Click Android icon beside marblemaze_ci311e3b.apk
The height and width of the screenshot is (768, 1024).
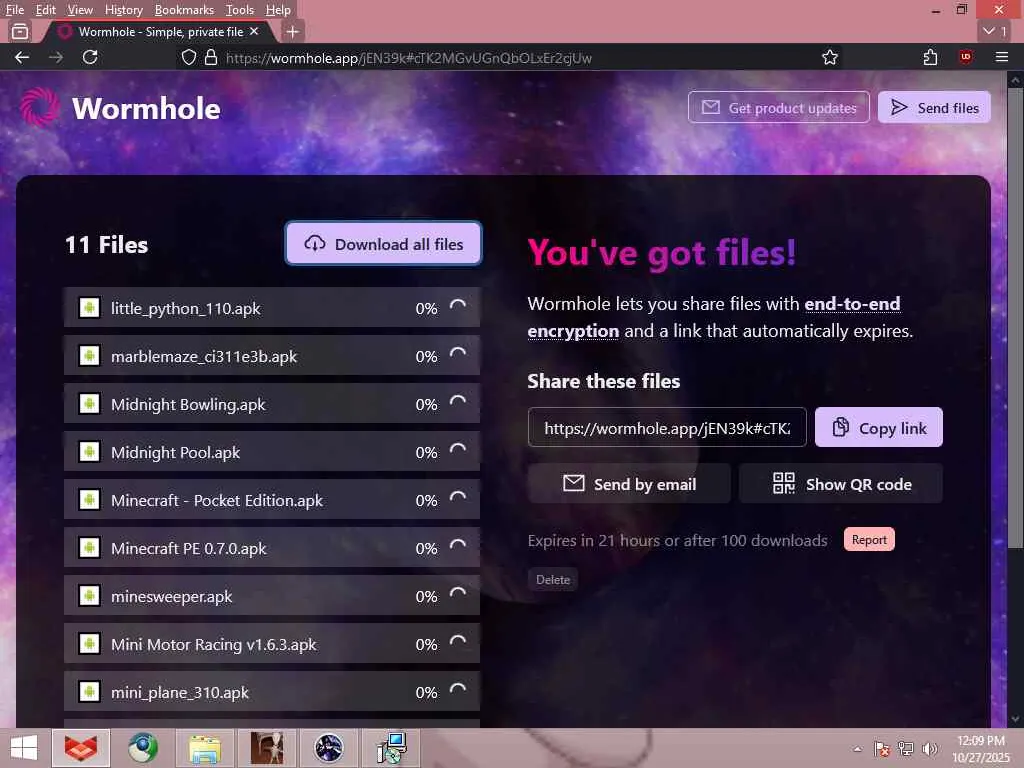(x=89, y=356)
